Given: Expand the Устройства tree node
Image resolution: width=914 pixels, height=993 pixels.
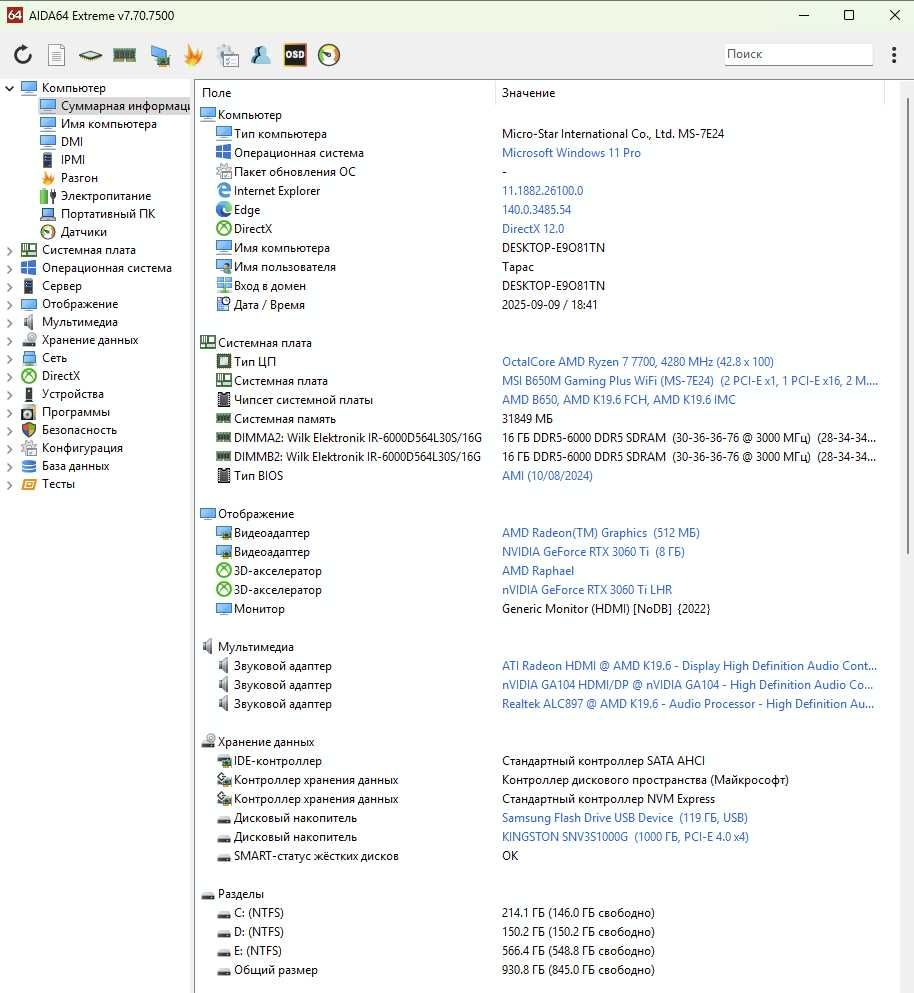Looking at the screenshot, I should (10, 394).
